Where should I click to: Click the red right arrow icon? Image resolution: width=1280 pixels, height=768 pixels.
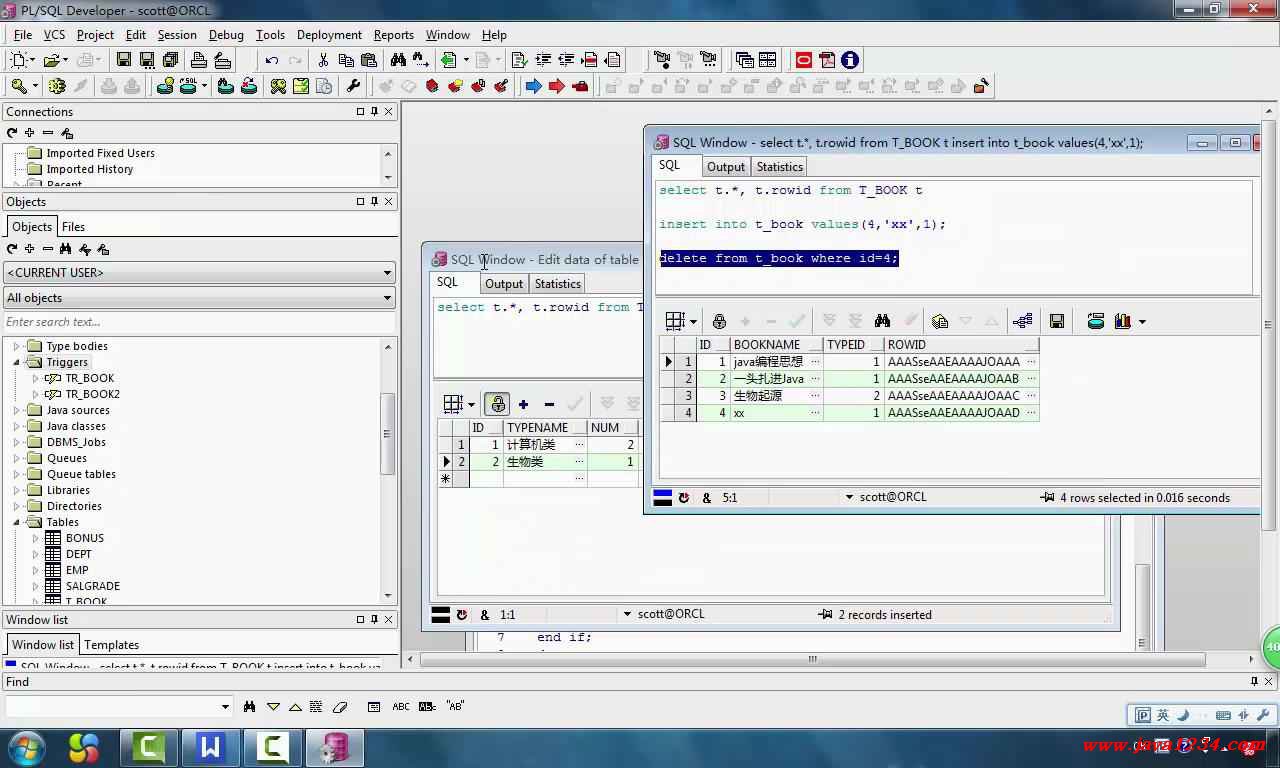[557, 86]
